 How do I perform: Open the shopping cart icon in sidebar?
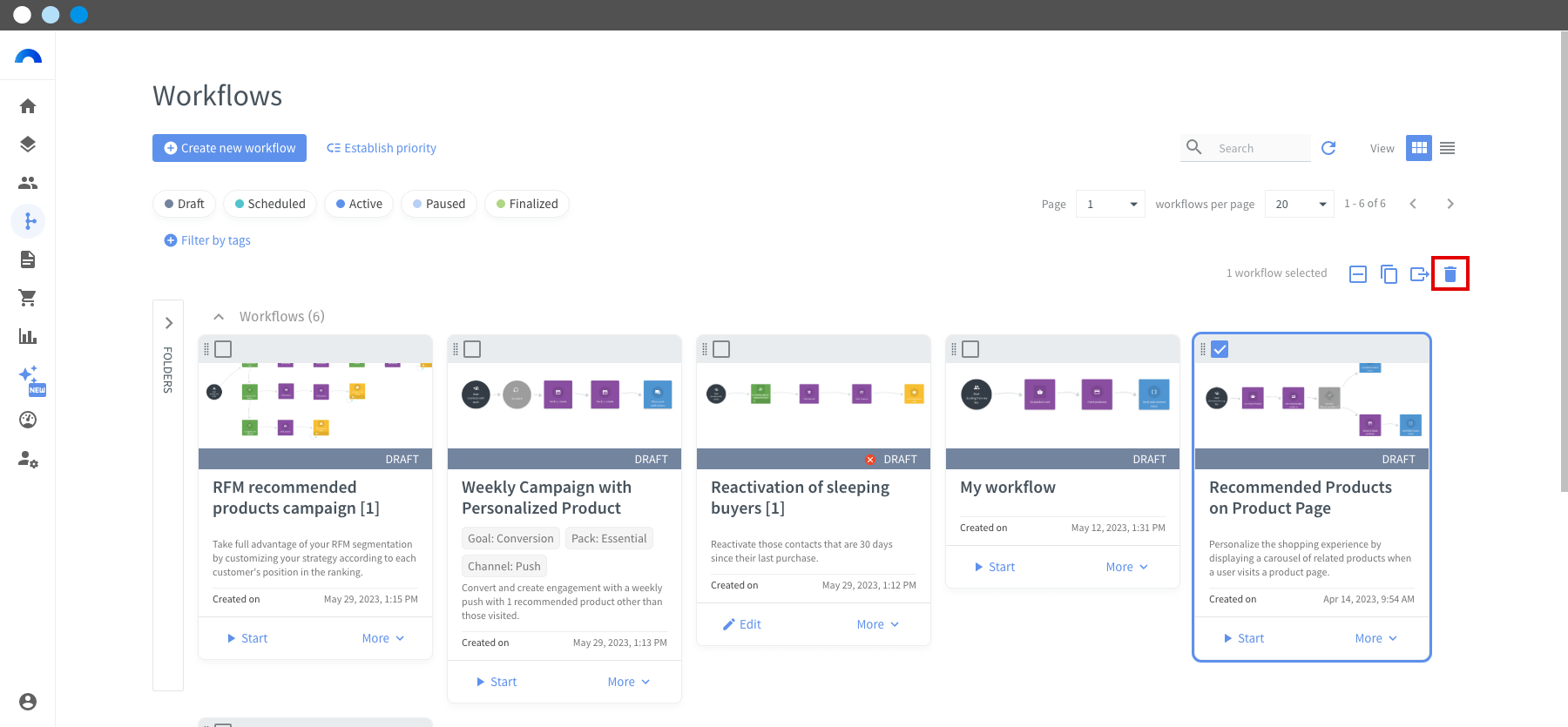pyautogui.click(x=28, y=298)
